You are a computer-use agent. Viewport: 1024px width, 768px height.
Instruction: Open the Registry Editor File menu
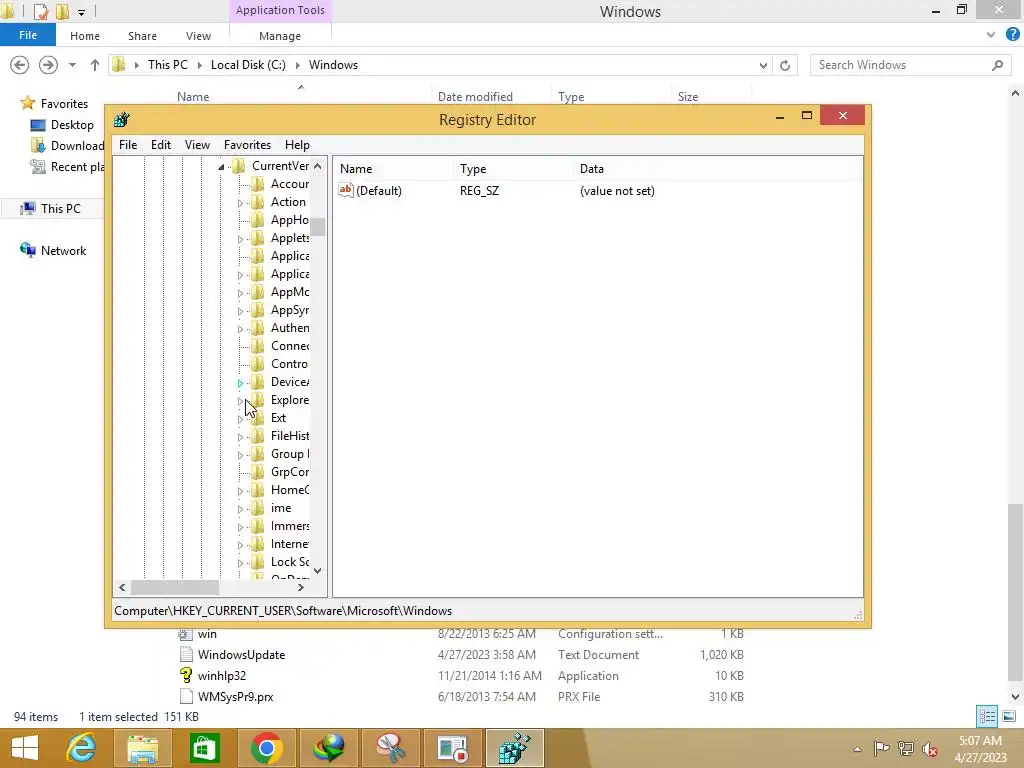coord(127,145)
